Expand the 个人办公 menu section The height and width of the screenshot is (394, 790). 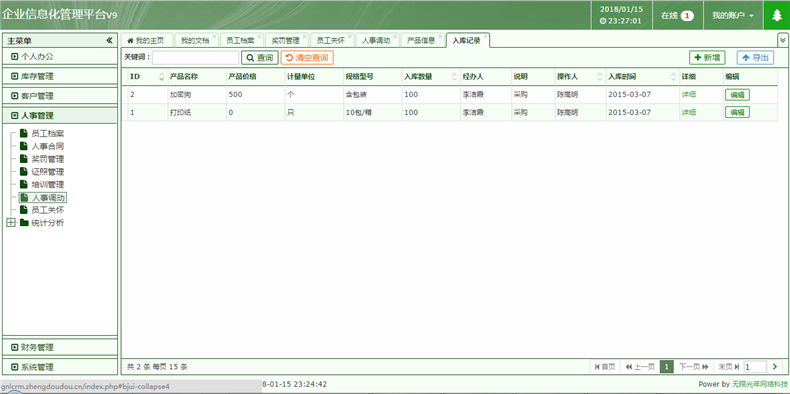60,56
